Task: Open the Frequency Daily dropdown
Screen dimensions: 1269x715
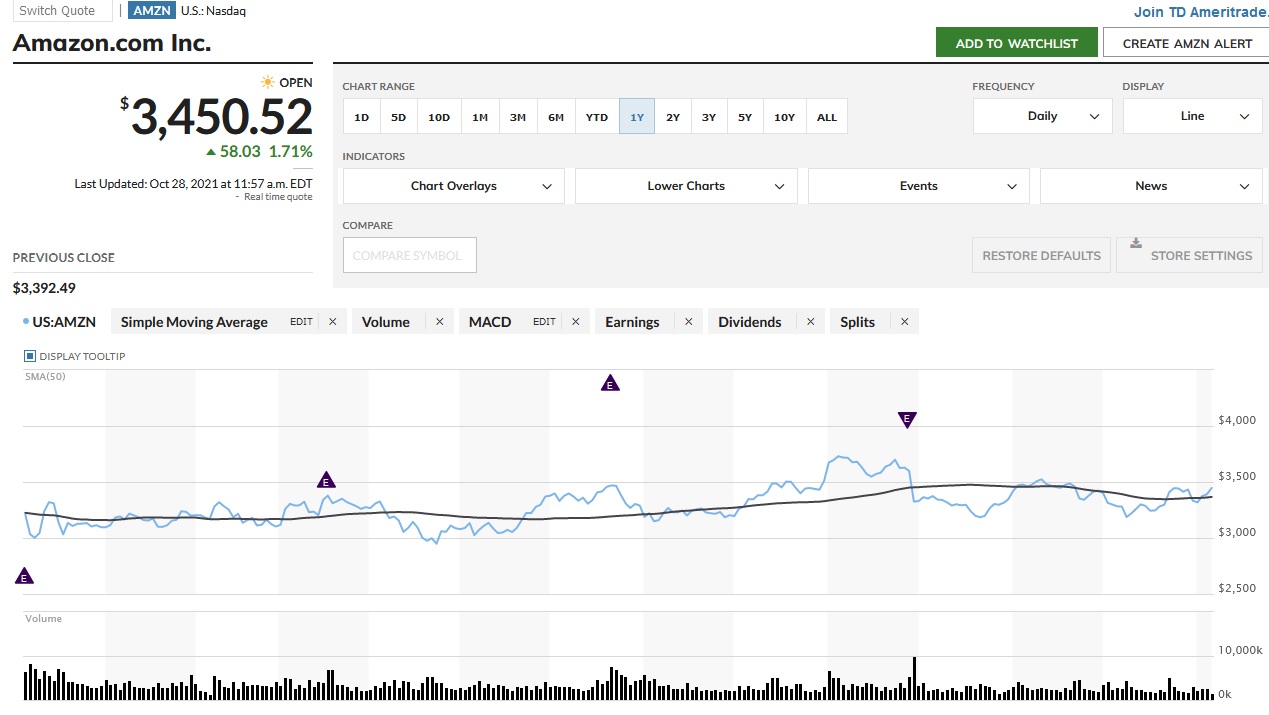Action: (1042, 116)
